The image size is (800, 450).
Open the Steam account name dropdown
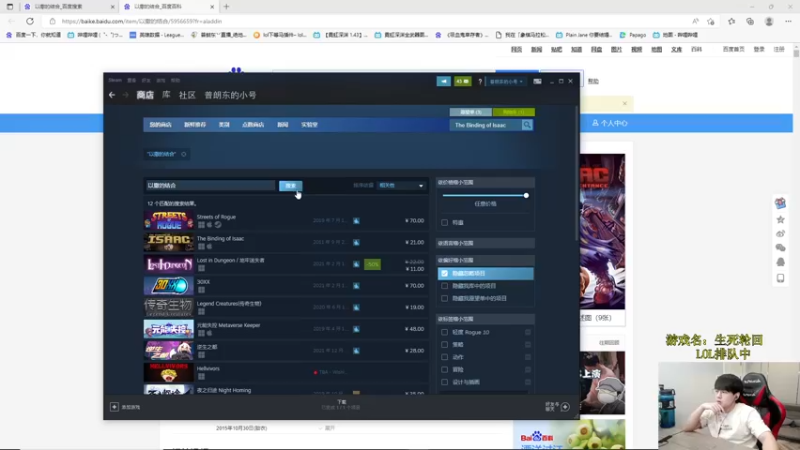(x=506, y=82)
